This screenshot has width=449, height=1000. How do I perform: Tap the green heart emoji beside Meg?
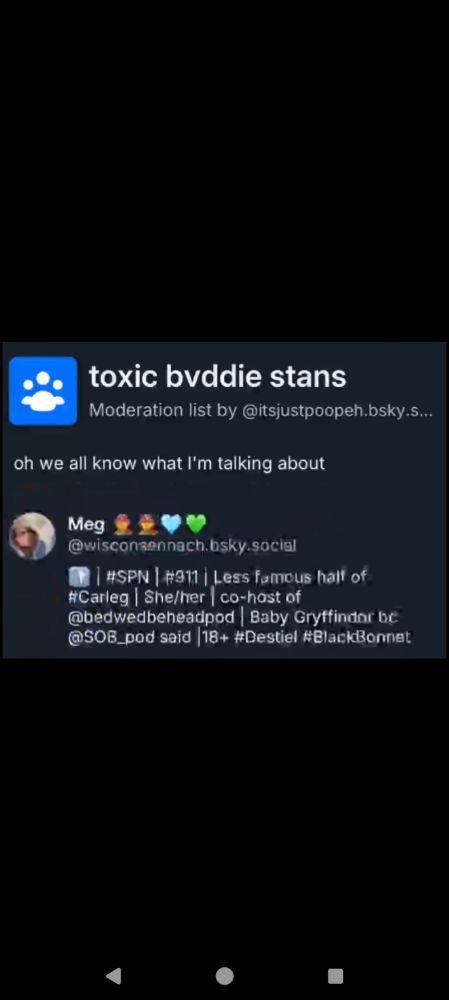[196, 524]
